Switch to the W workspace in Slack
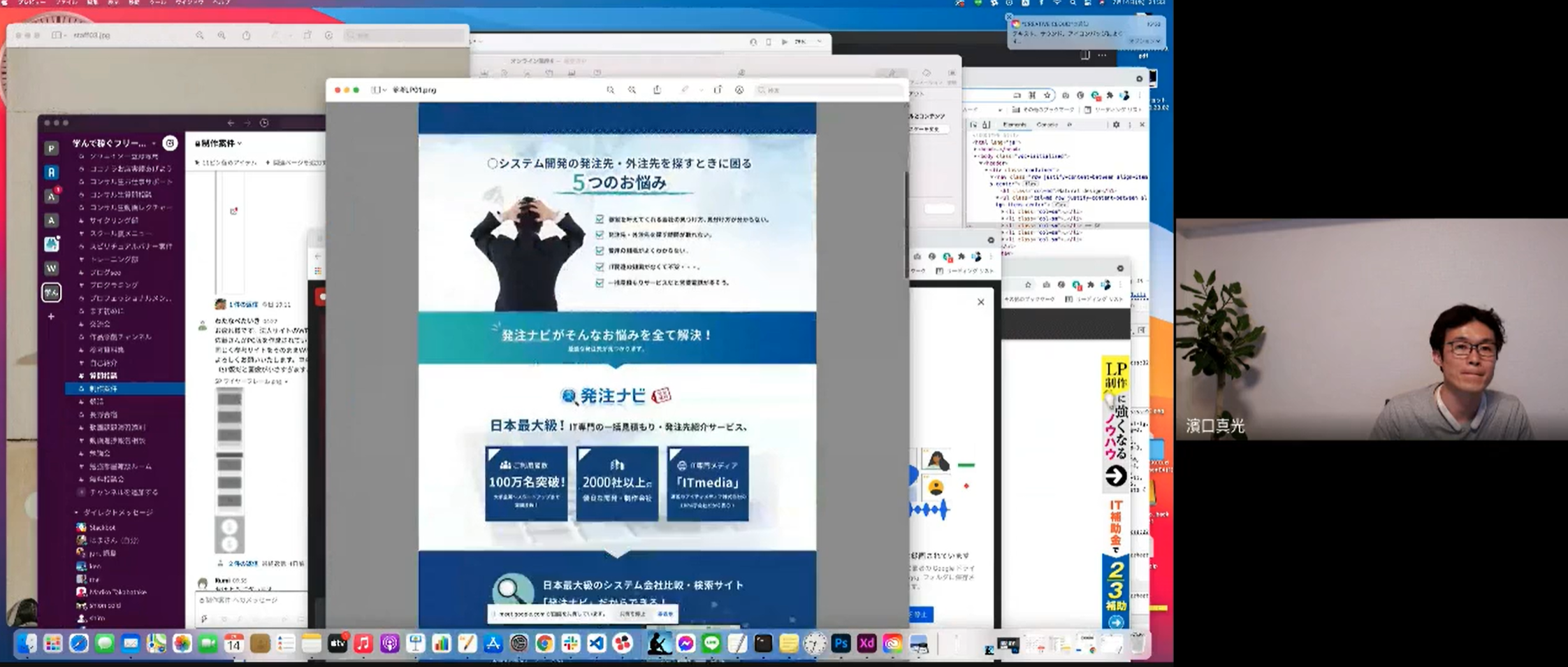 point(51,268)
